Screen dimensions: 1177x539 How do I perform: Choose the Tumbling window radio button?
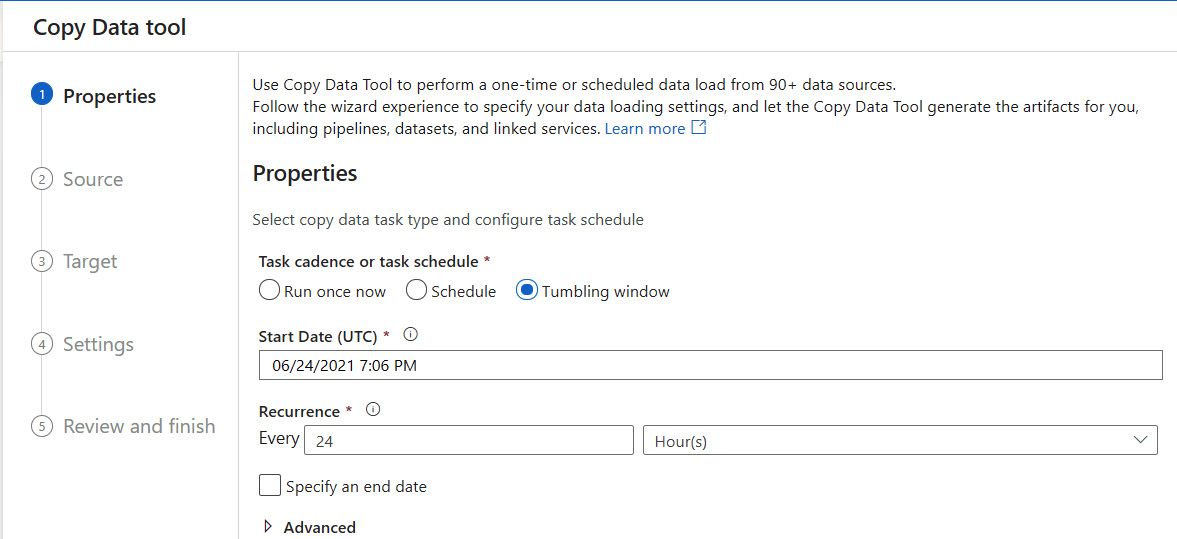click(527, 291)
